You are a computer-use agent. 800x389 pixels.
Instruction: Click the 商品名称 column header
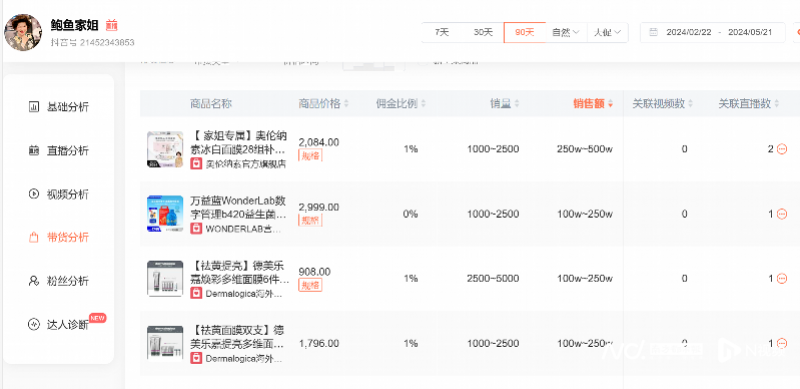pos(211,104)
